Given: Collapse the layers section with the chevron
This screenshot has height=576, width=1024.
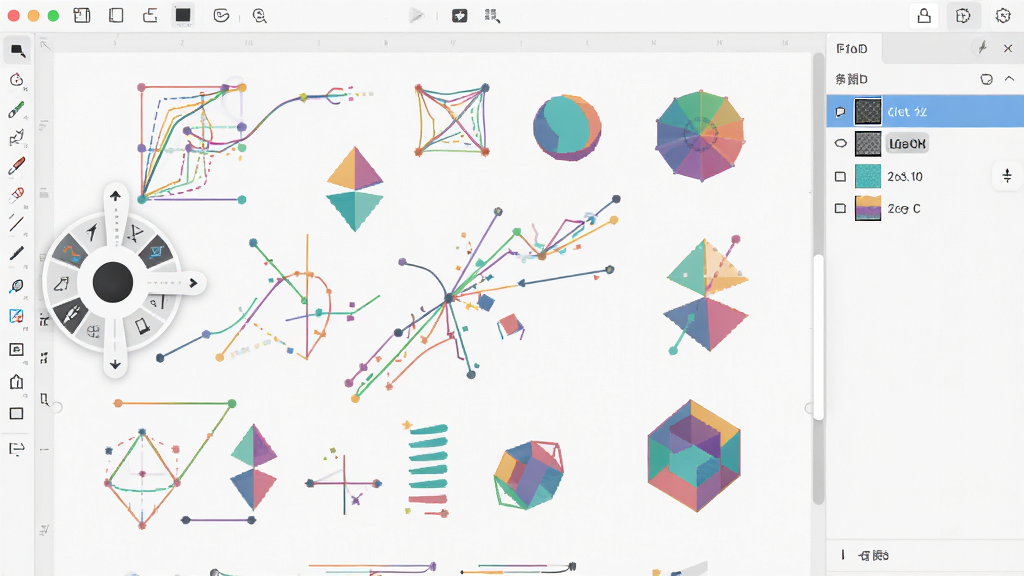Looking at the screenshot, I should (1009, 79).
